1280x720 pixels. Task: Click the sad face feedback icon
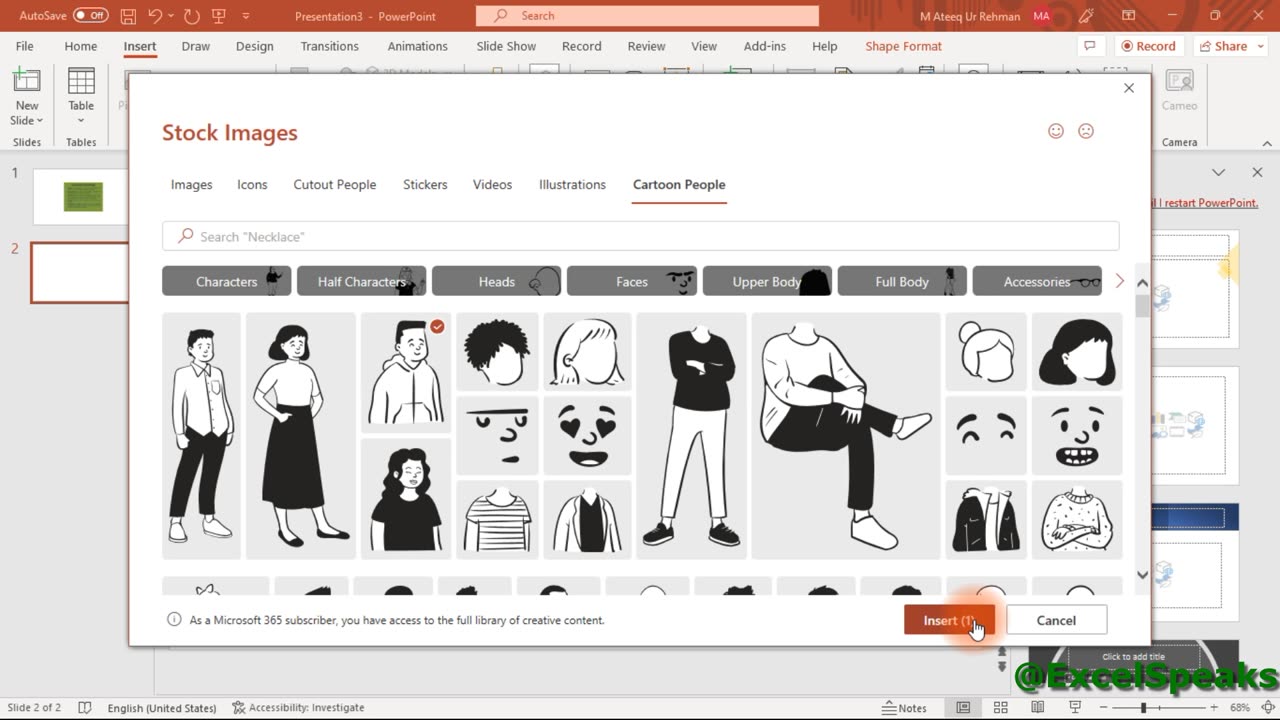(1085, 131)
